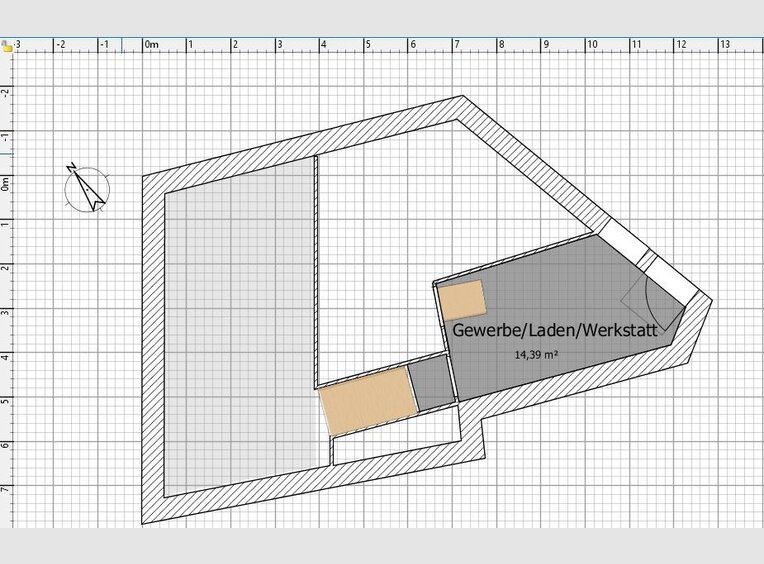Select the compass rose on the plan
764x564 pixels.
point(87,188)
